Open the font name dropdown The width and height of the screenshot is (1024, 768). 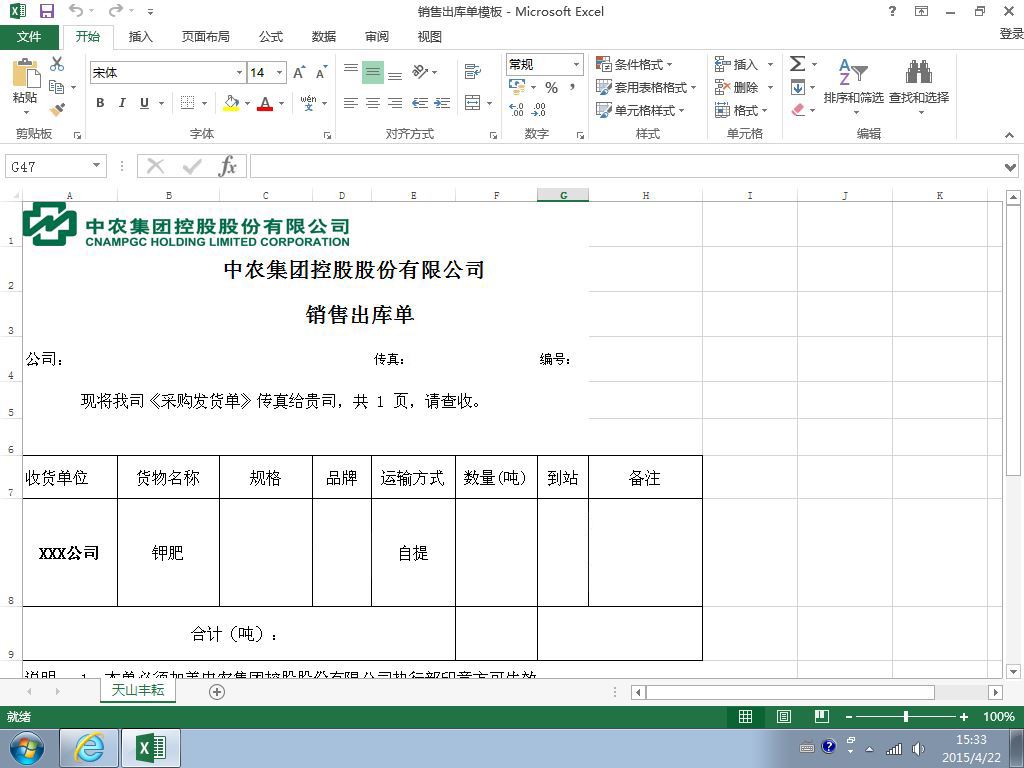(239, 72)
